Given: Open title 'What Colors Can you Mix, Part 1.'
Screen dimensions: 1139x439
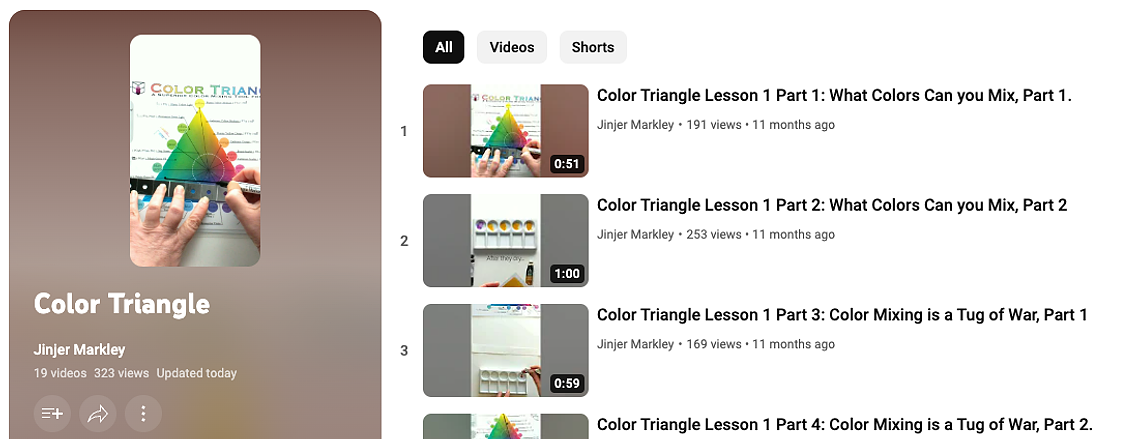Looking at the screenshot, I should coord(834,95).
